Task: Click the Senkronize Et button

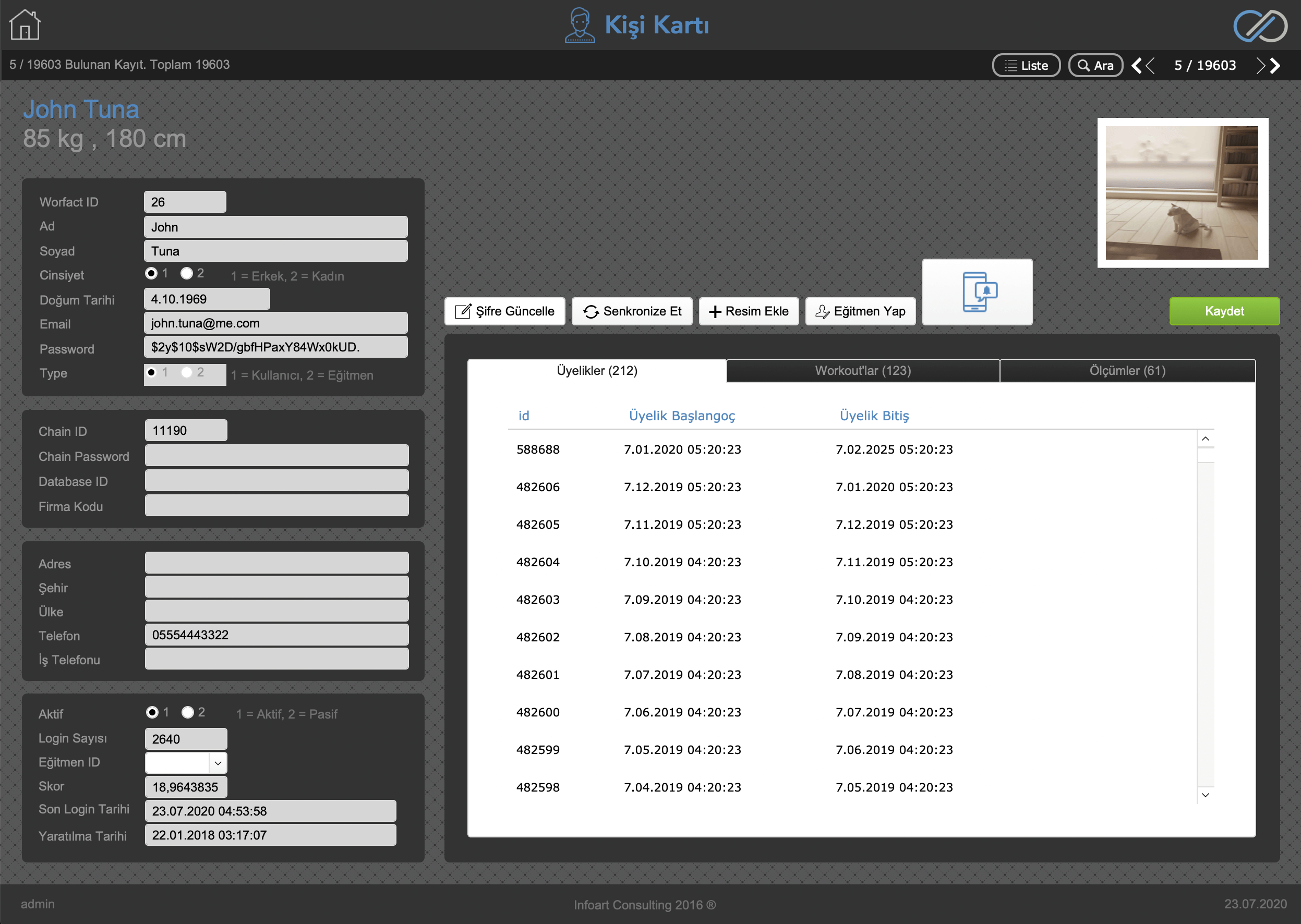Action: pos(632,311)
